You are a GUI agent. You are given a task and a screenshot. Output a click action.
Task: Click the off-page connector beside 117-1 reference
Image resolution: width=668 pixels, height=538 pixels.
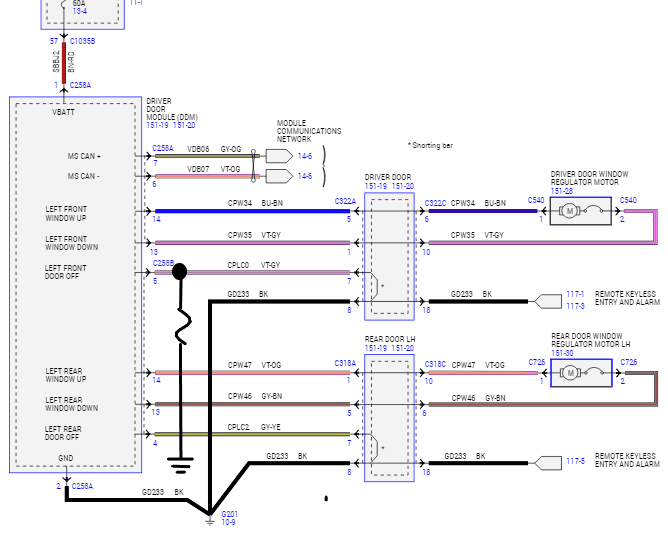coord(547,301)
